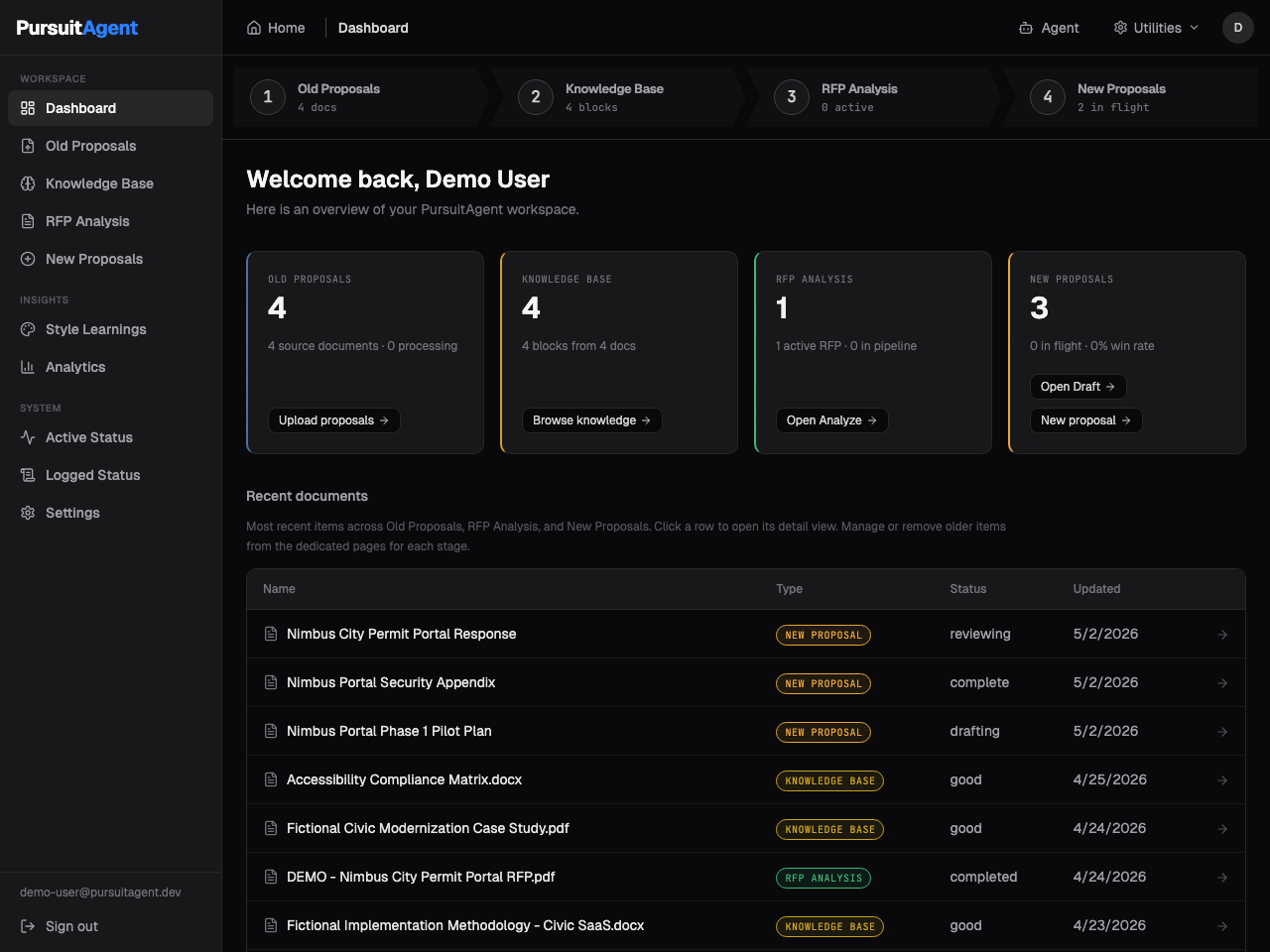
Task: Click the step 4 number circle for New Proposals
Action: pos(1048,97)
